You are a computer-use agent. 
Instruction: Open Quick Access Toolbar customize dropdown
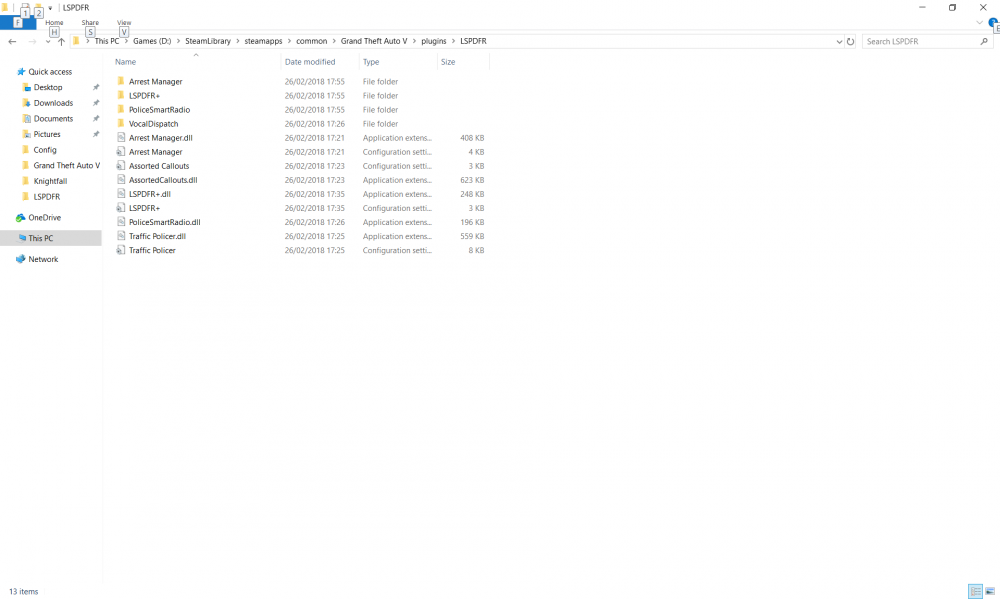50,8
